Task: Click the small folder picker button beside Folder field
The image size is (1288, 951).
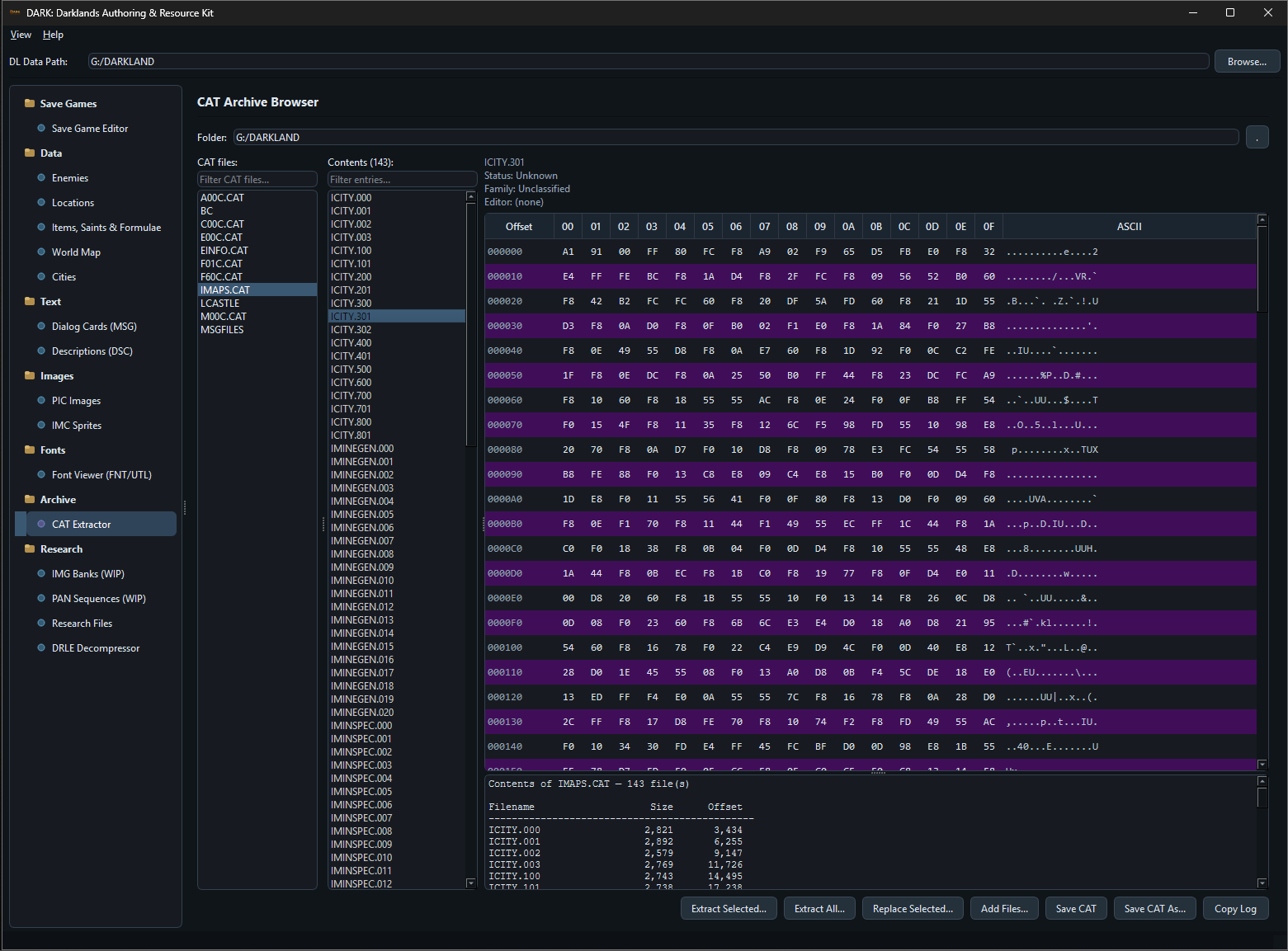Action: tap(1257, 137)
